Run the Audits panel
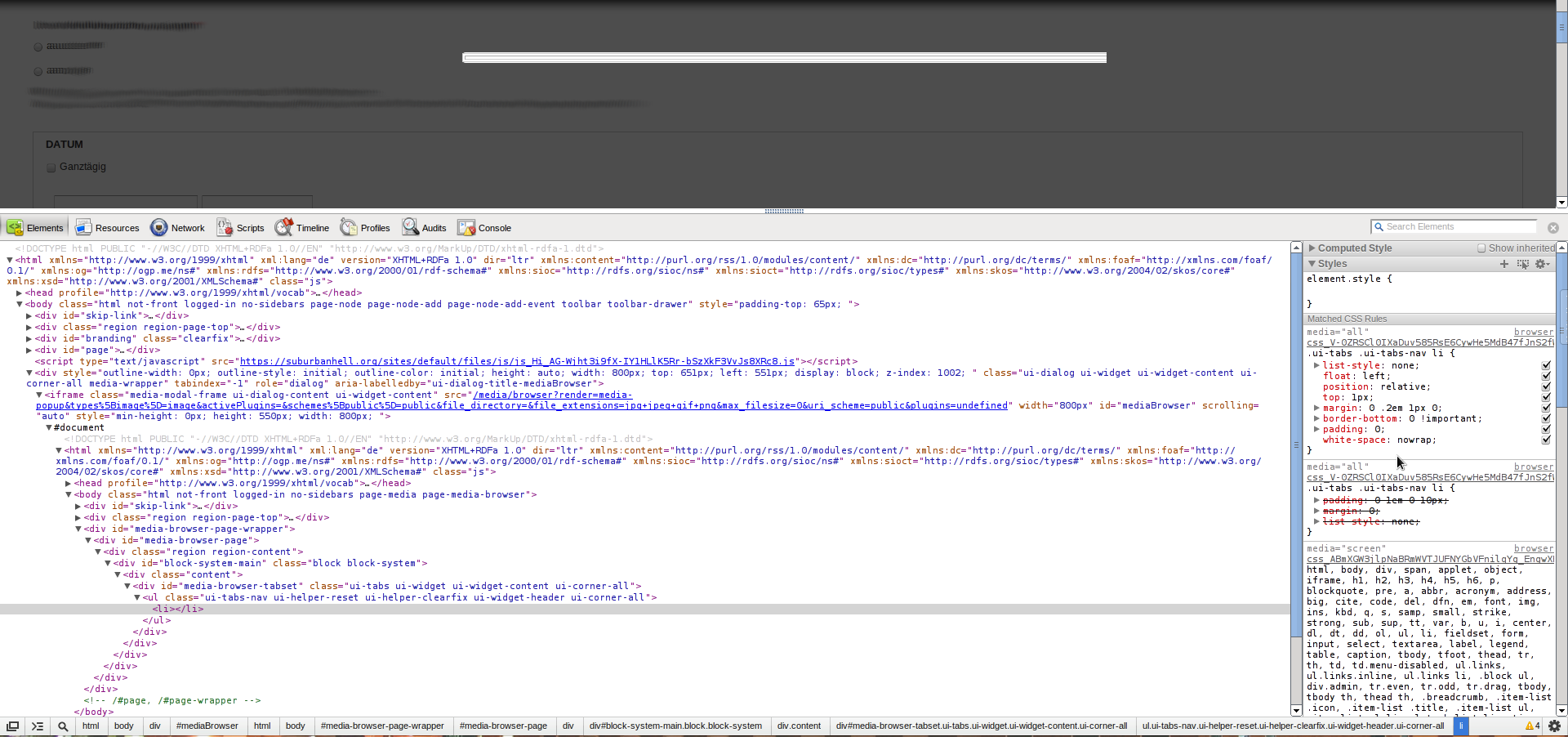1568x737 pixels. (434, 228)
